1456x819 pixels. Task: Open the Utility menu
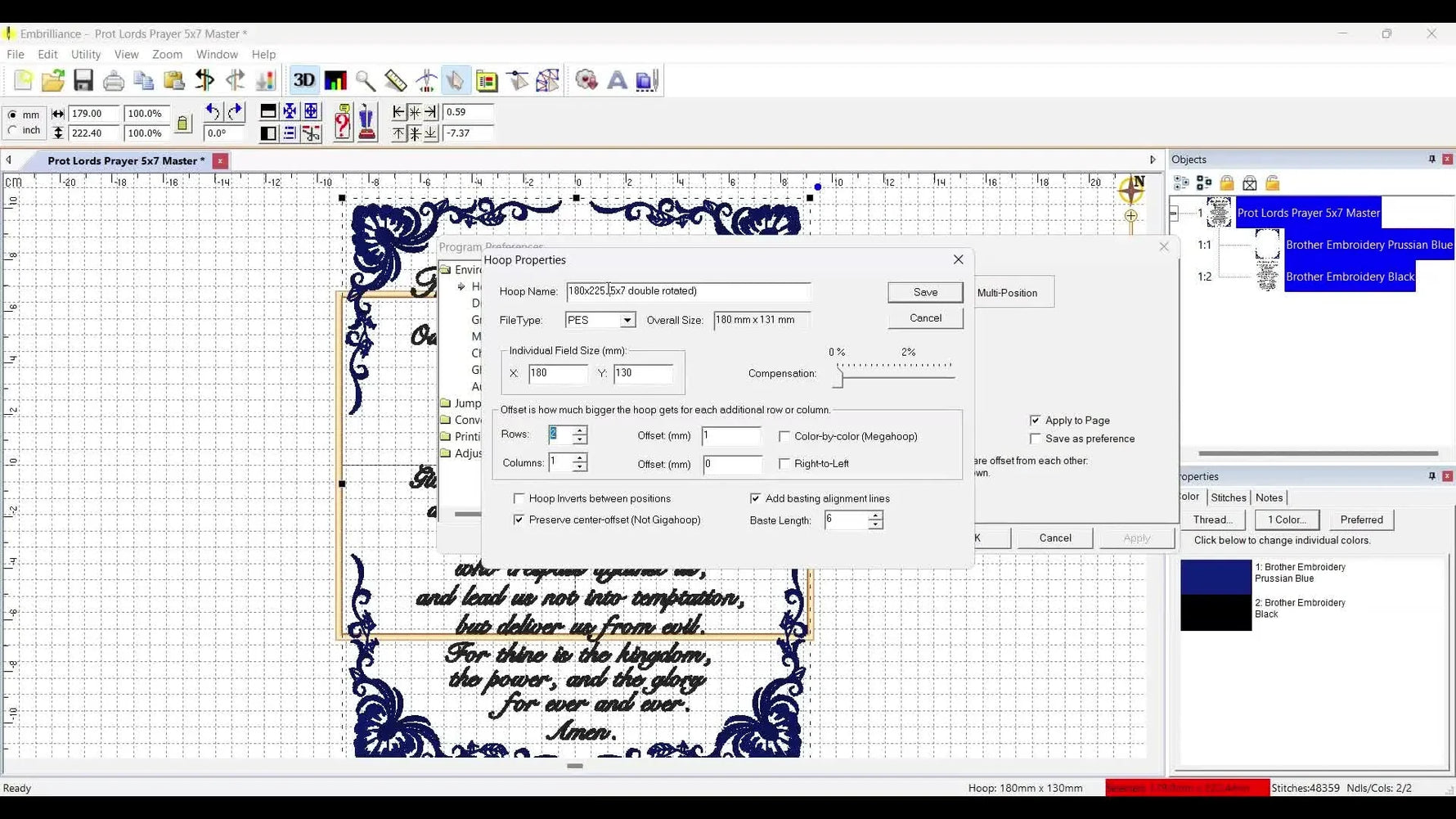pos(85,54)
